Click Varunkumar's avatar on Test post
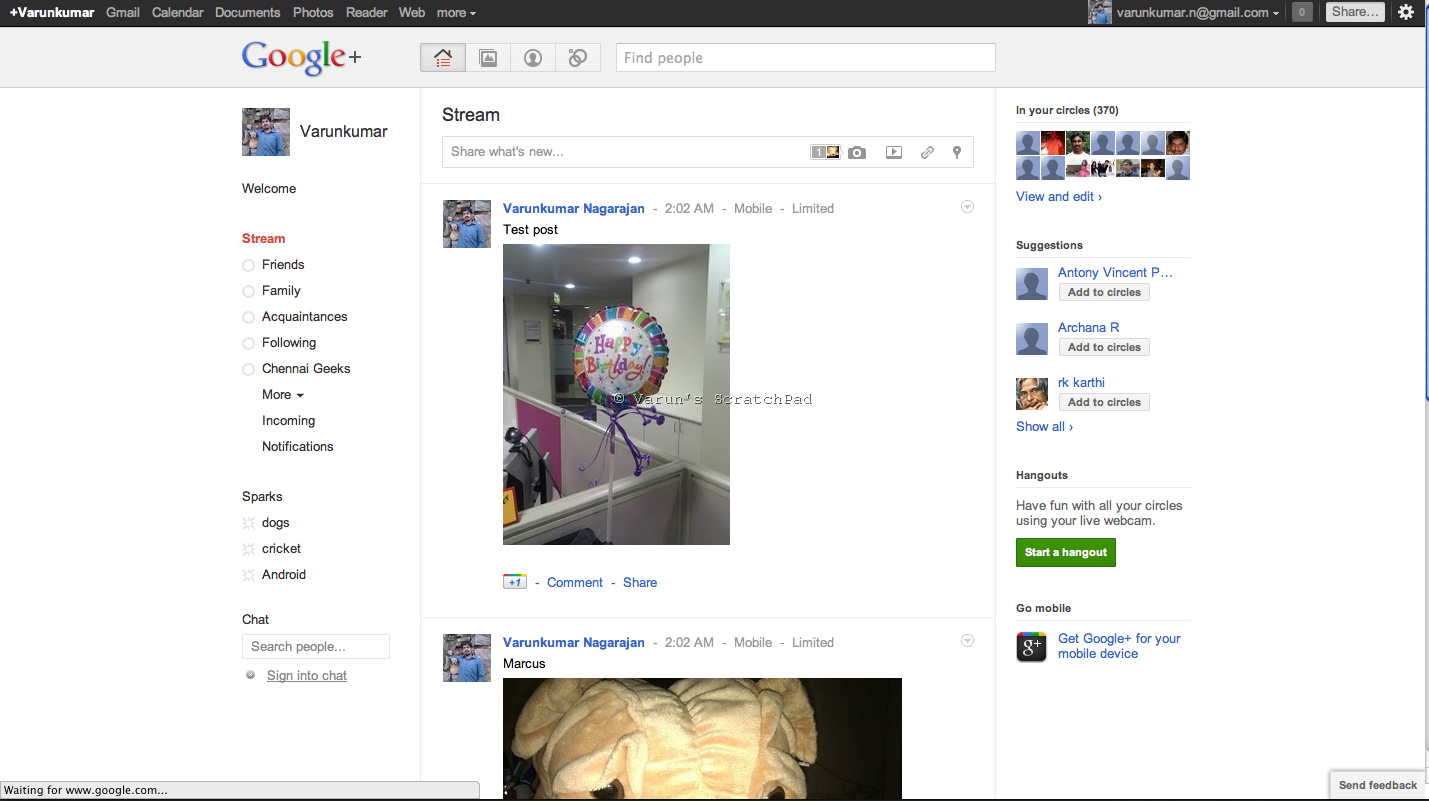Screen dimensions: 1429x801 (x=467, y=224)
